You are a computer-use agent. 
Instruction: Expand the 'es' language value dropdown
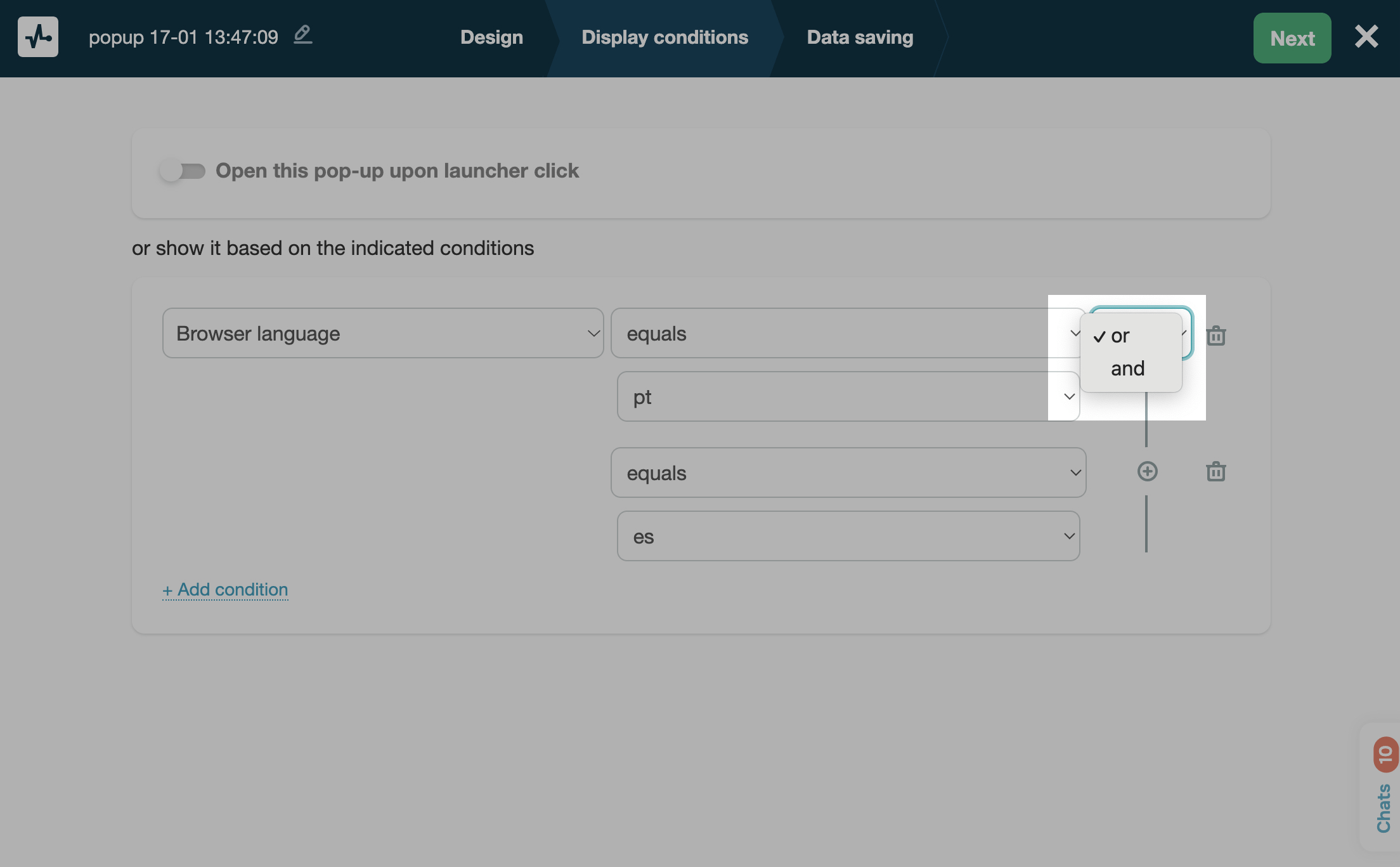(848, 537)
